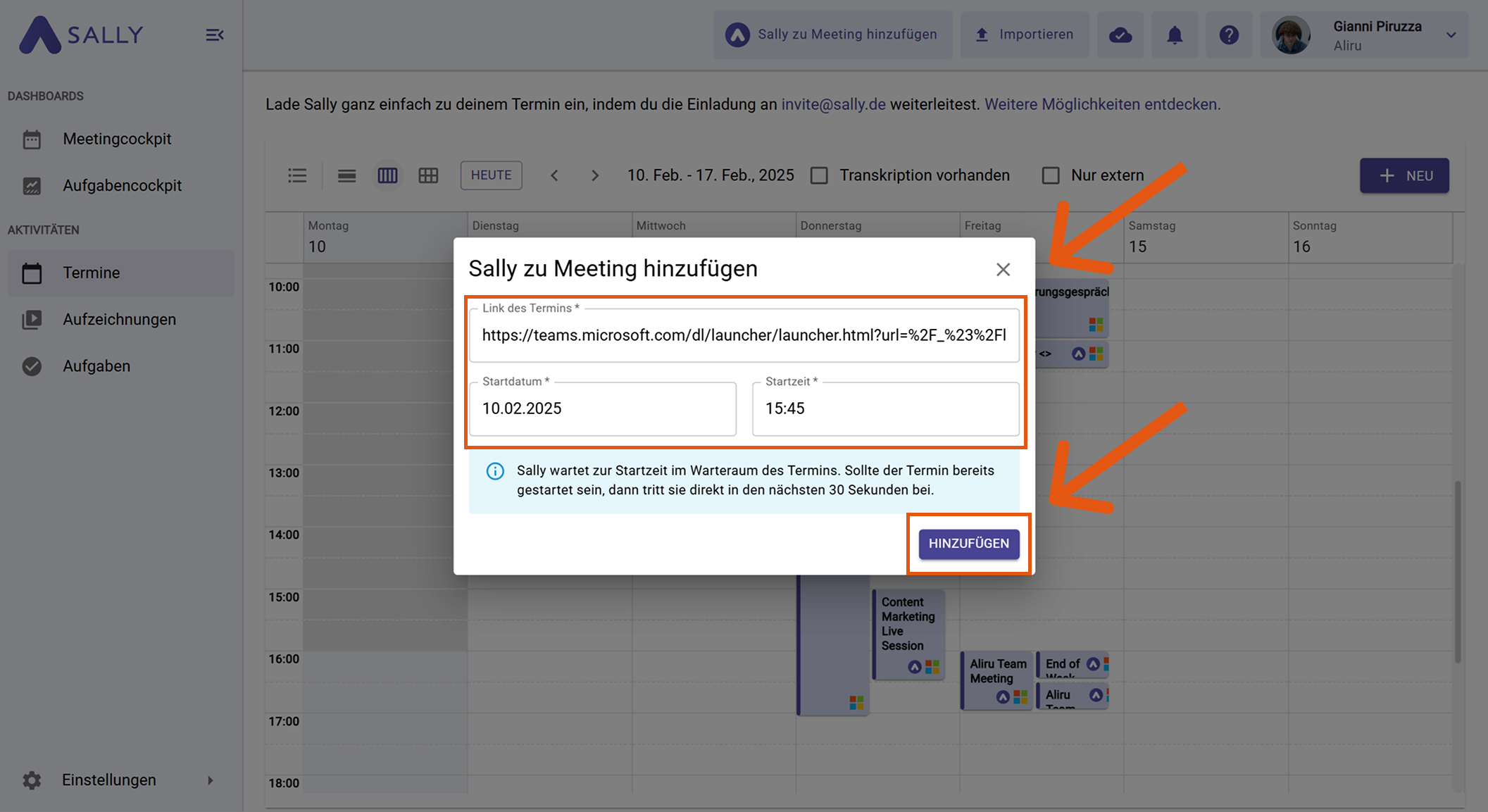Click the calendar vertical scrollbar
The height and width of the screenshot is (812, 1488).
pyautogui.click(x=1458, y=572)
